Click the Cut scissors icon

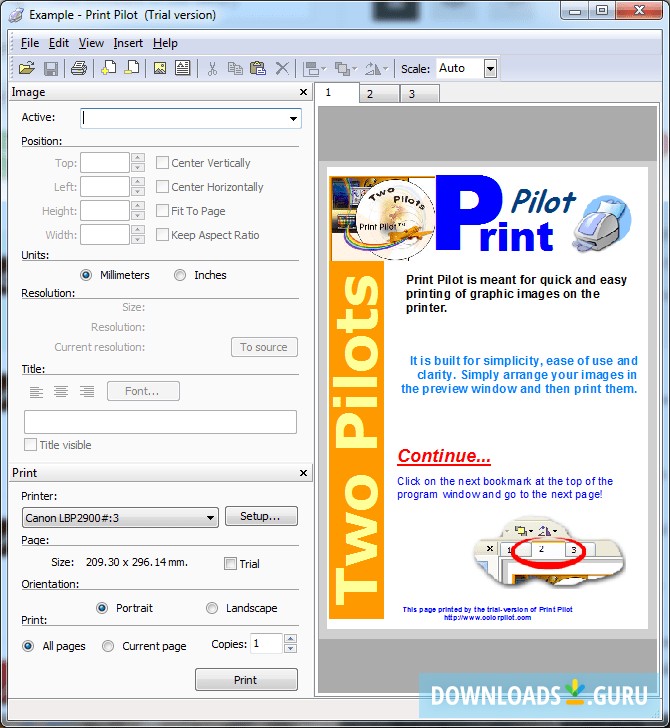coord(212,69)
